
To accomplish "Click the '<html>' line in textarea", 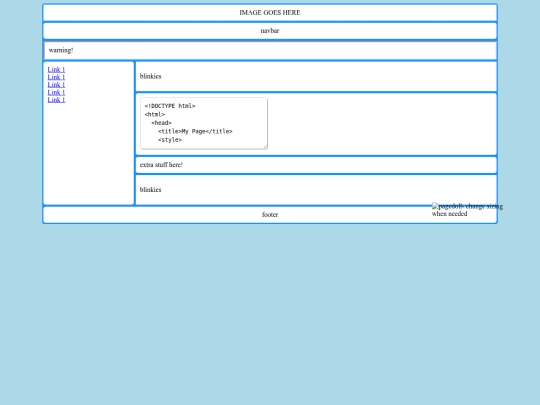I will click(x=155, y=114).
